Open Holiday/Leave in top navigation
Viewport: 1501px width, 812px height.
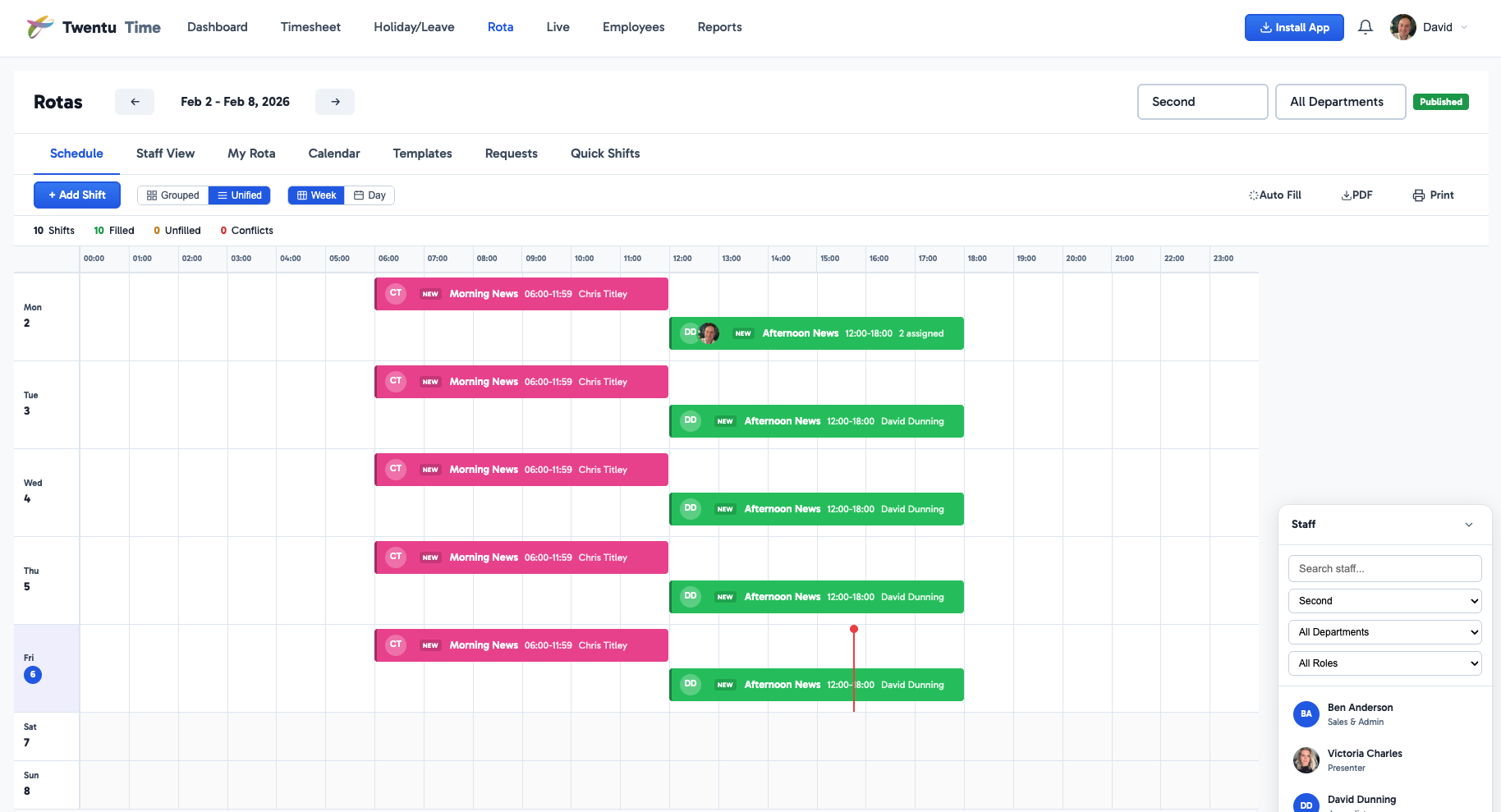coord(414,27)
